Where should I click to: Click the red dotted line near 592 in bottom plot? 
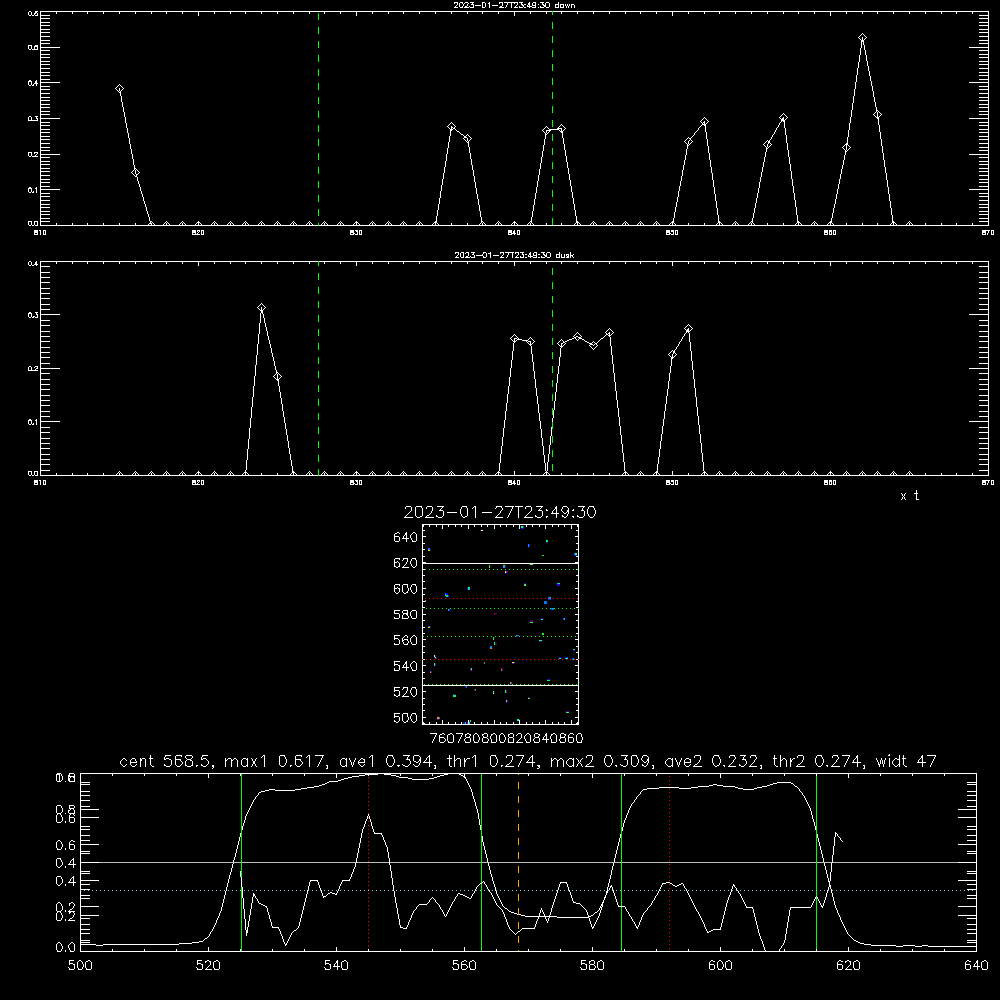coord(670,862)
